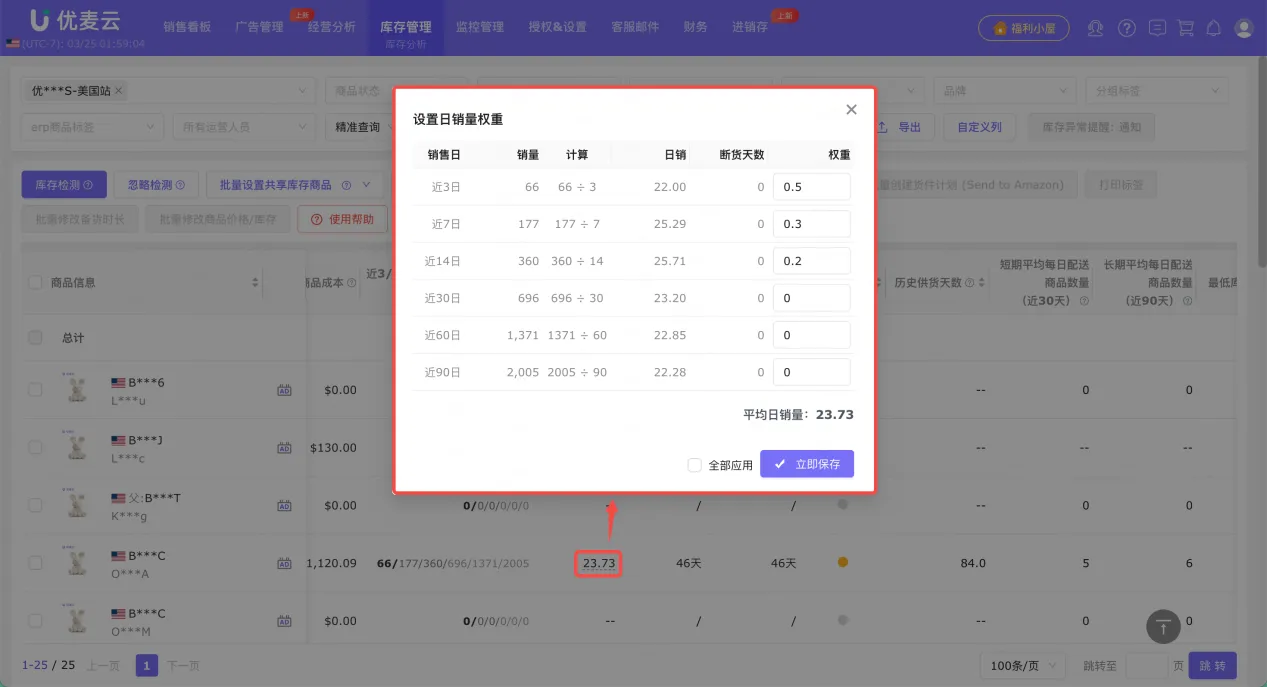Screen dimensions: 1267x687
Task: Open erp商品标签 dropdown
Action: pos(92,127)
